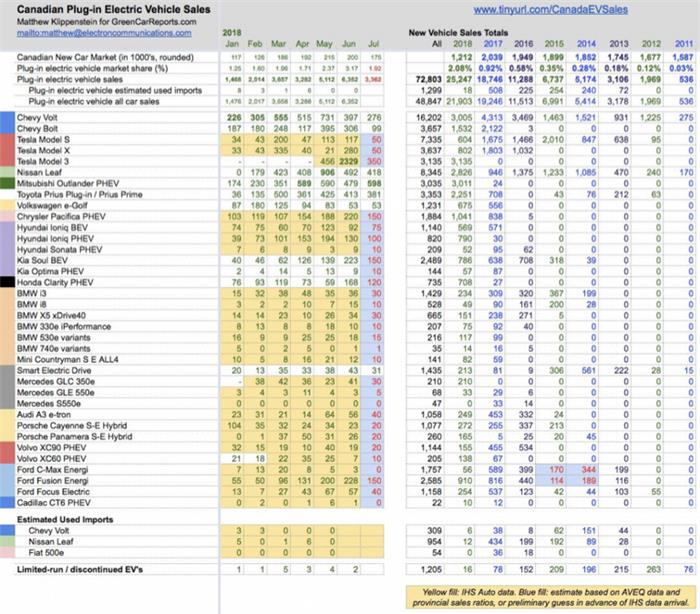Select the 'Tesla Model 3' row label

tap(43, 161)
